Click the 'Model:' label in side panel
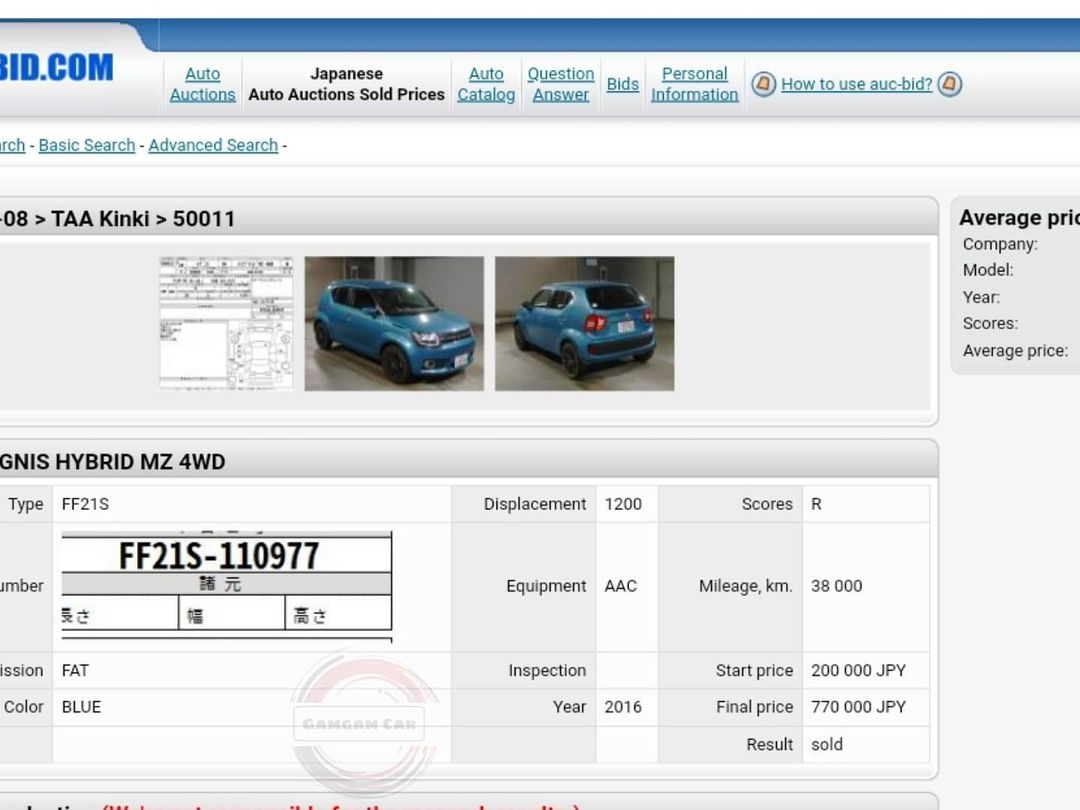Image resolution: width=1080 pixels, height=810 pixels. click(988, 270)
